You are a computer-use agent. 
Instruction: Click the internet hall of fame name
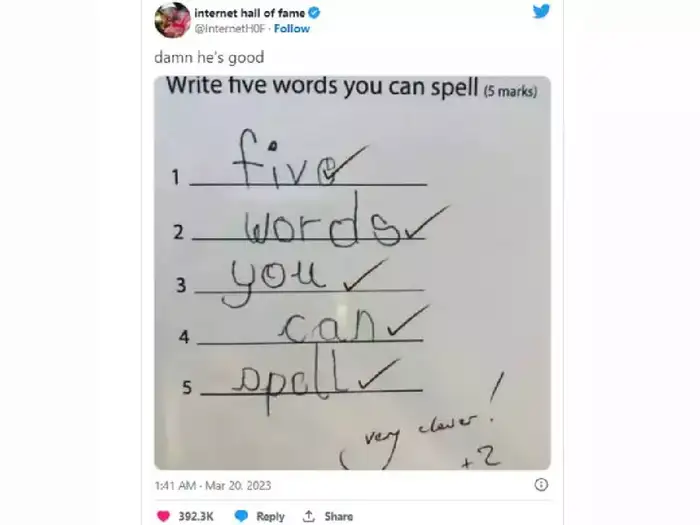click(x=250, y=13)
